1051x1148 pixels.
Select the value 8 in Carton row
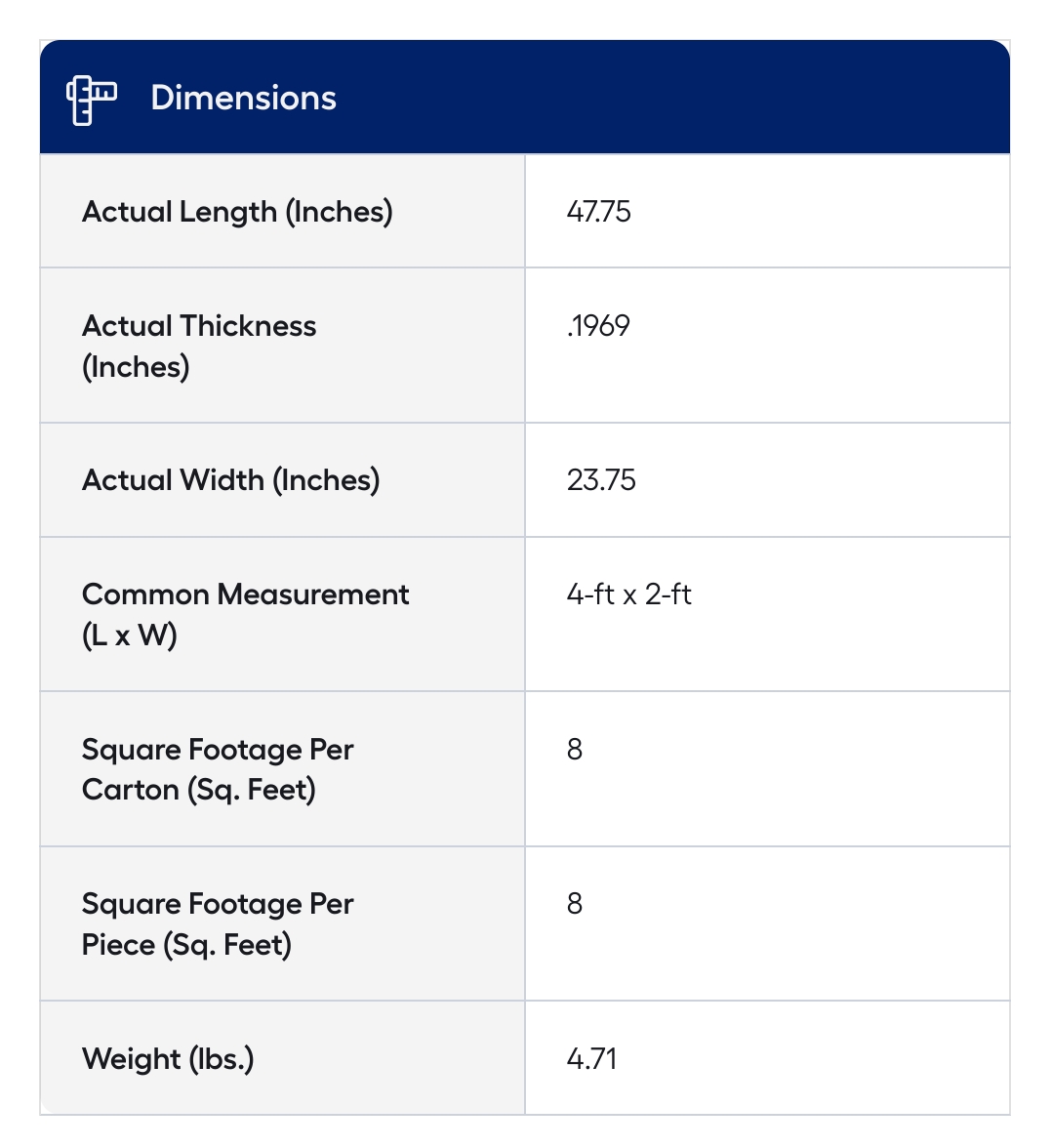(x=575, y=750)
